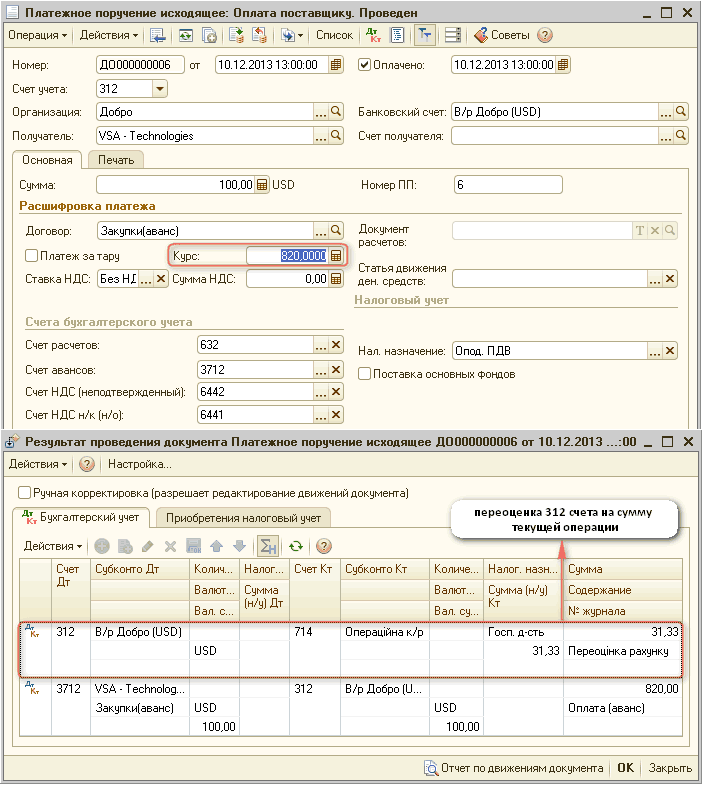Expand the Счет учета 312 dropdown
This screenshot has width=702, height=785.
[x=159, y=89]
